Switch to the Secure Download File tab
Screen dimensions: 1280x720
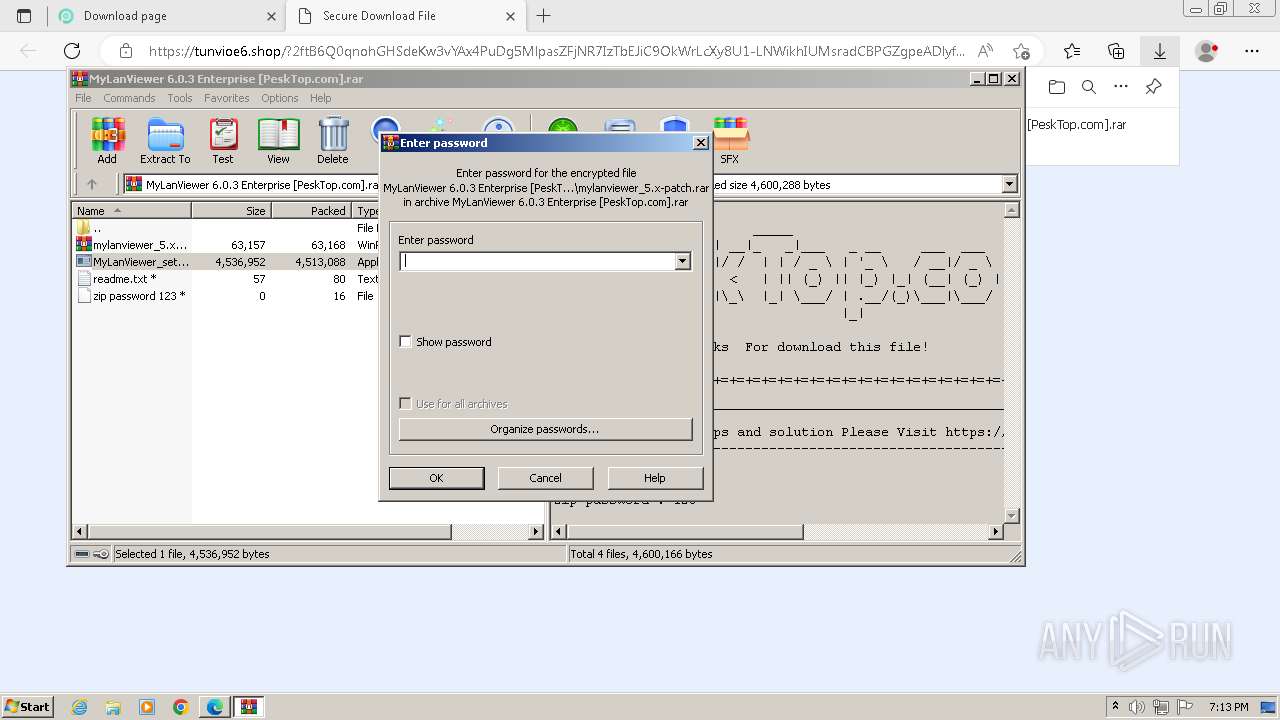pyautogui.click(x=405, y=16)
